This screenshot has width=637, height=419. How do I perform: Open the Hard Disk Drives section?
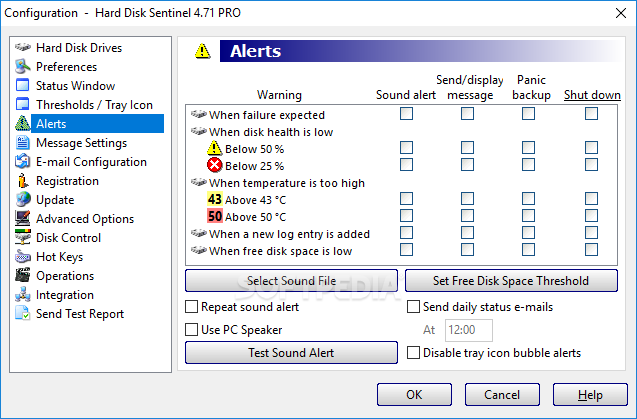click(79, 48)
